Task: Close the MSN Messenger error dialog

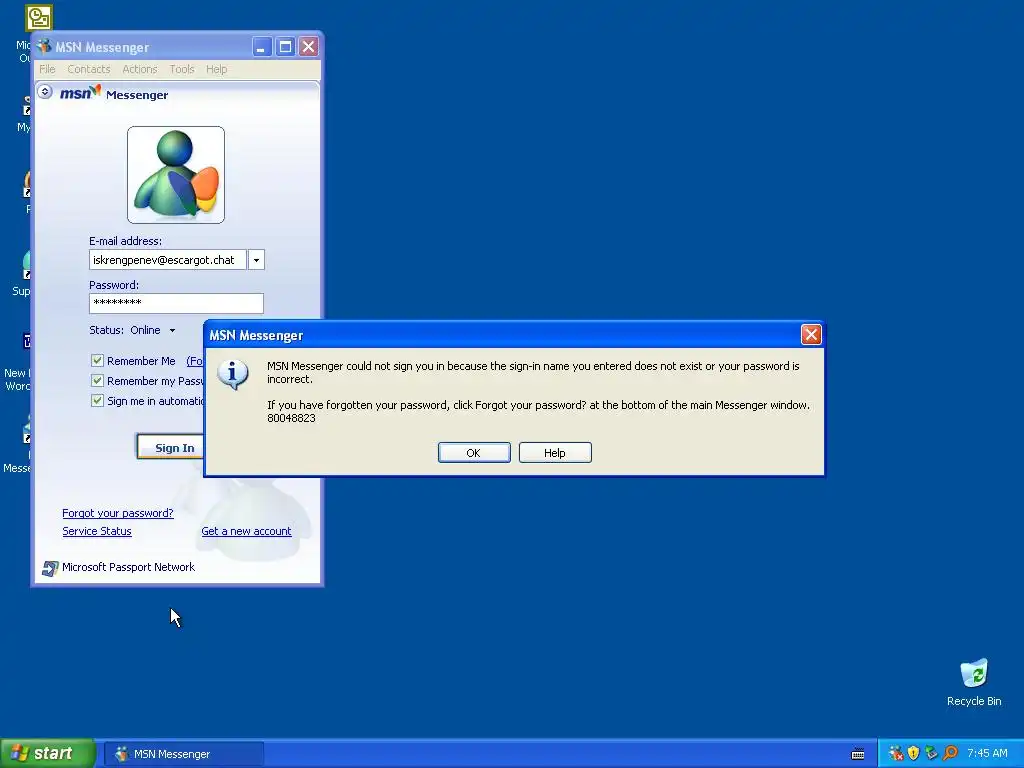Action: point(811,335)
